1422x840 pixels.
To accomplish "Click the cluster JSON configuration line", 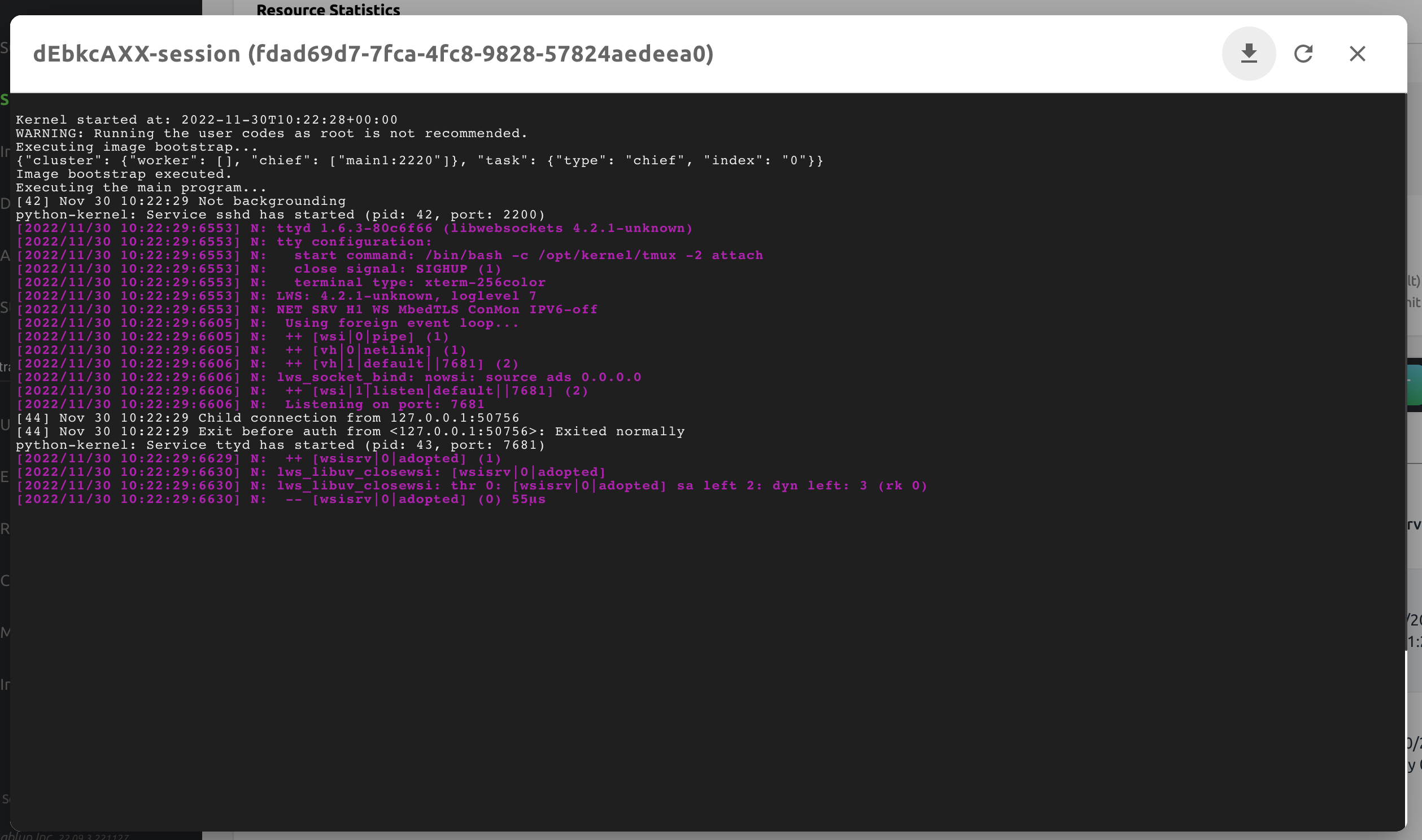I will click(x=420, y=161).
